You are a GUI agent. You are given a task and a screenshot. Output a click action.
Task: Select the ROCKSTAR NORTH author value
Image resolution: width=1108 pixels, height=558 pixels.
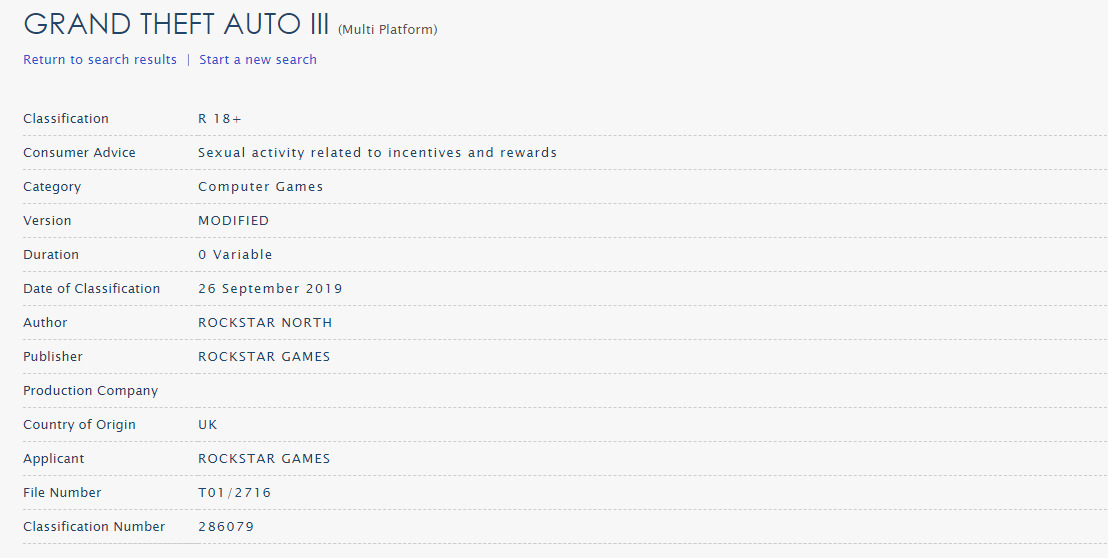point(265,322)
